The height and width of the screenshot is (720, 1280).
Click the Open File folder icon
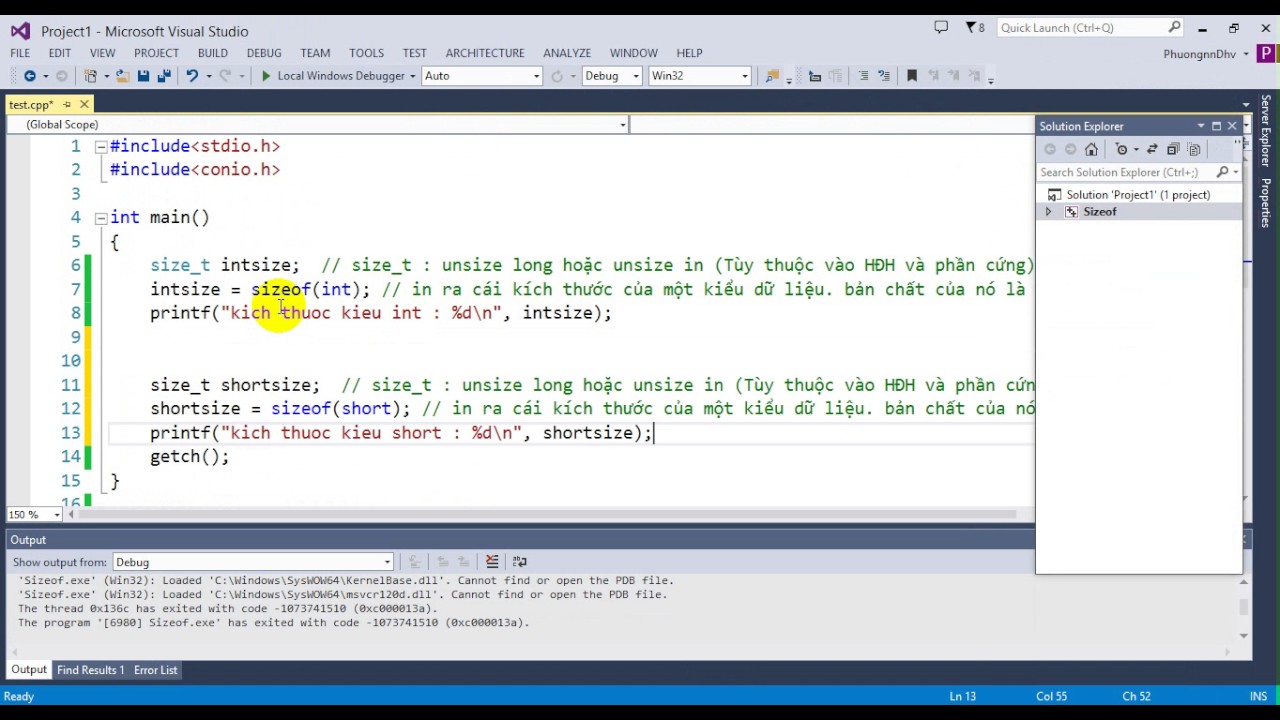(122, 76)
